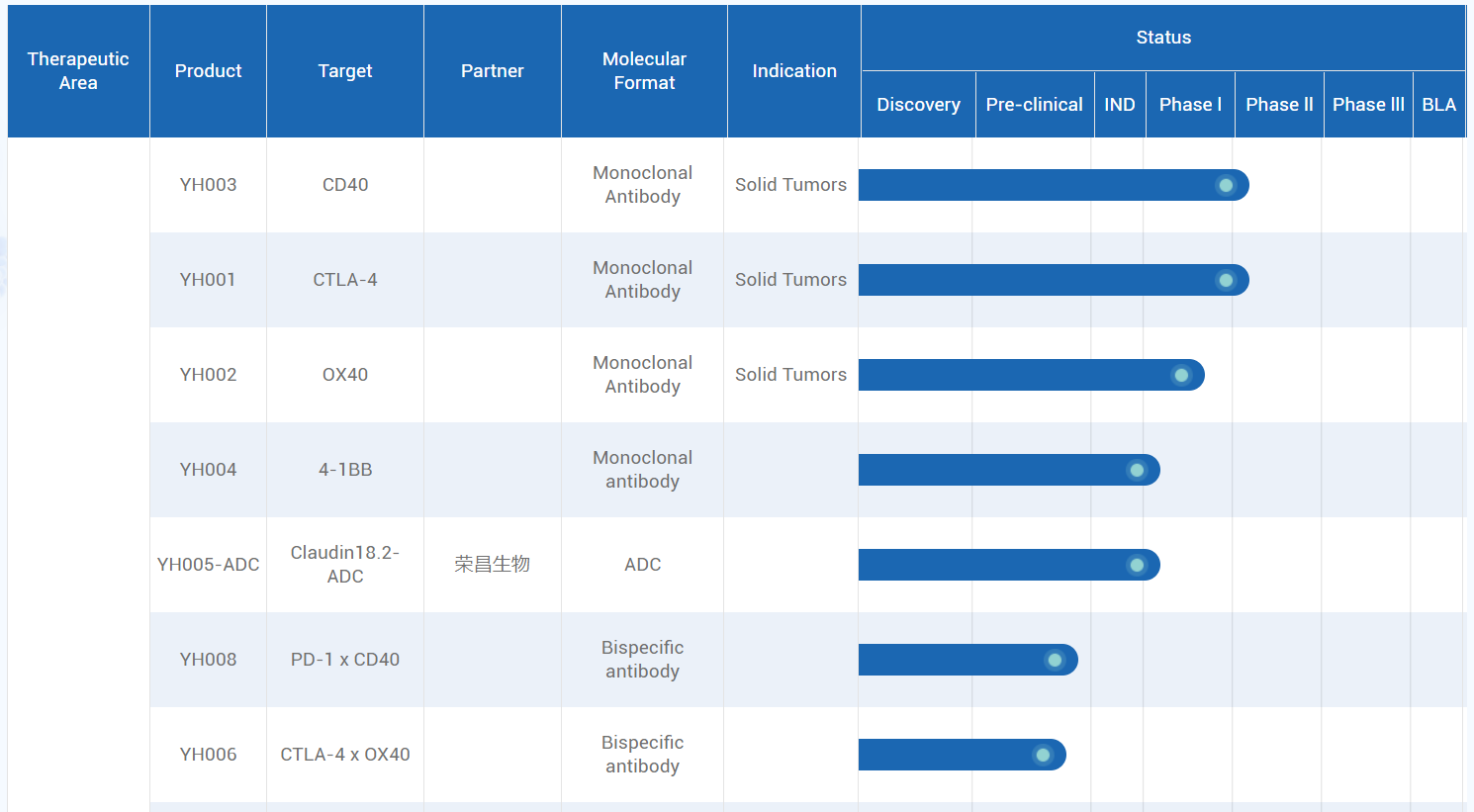1474x812 pixels.
Task: Click the Phase III column header
Action: 1368,104
